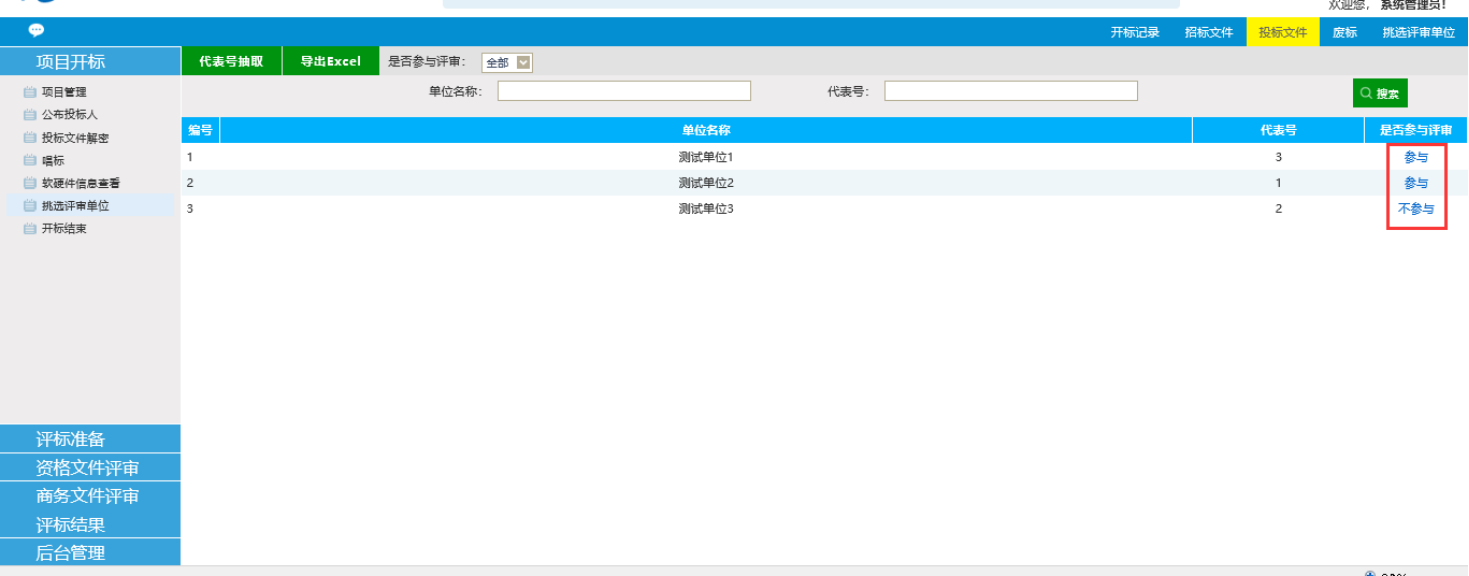
Task: Toggle 参与 status for 测试单位1
Action: [1416, 157]
